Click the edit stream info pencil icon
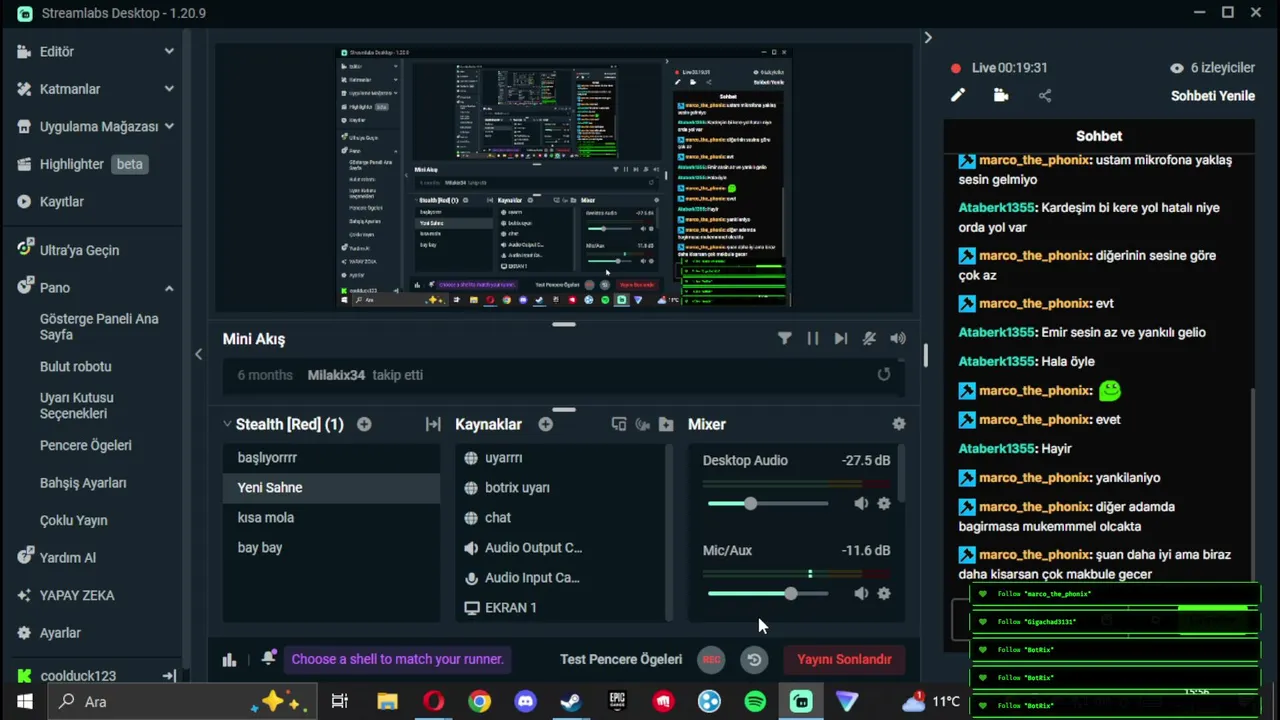The height and width of the screenshot is (720, 1280). 958,96
